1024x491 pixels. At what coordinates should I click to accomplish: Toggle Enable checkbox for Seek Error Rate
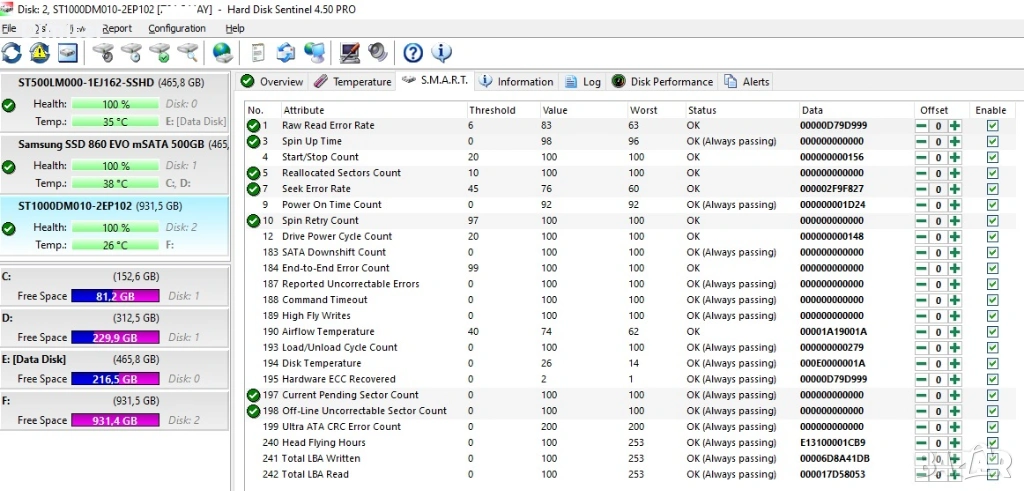coord(992,189)
